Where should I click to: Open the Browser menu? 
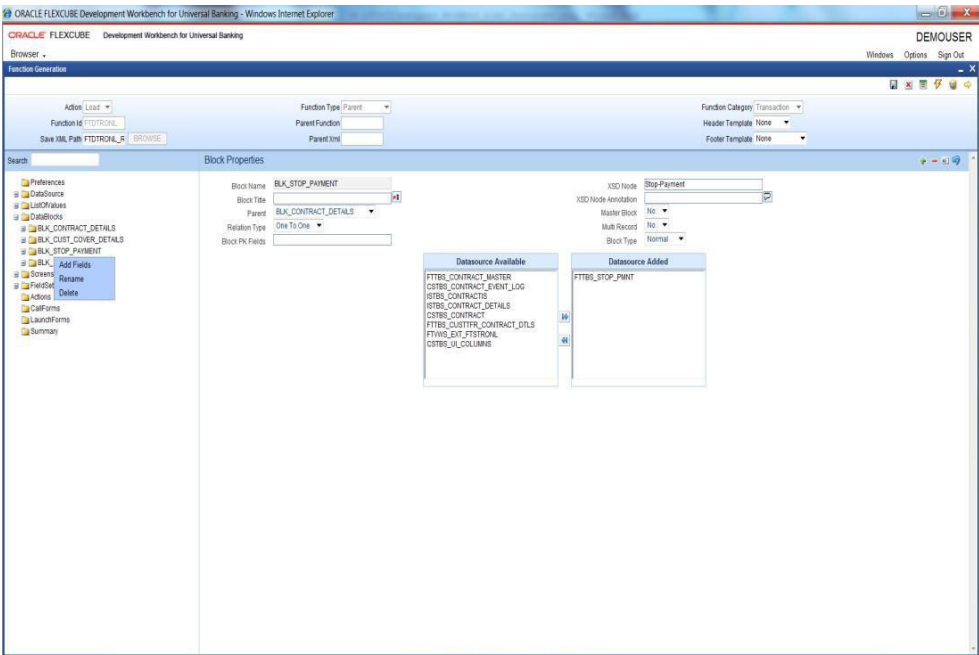pos(27,54)
